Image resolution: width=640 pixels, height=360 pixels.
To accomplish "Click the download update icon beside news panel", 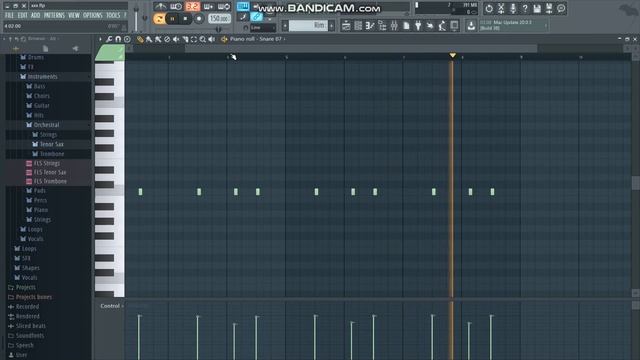I will pyautogui.click(x=471, y=26).
